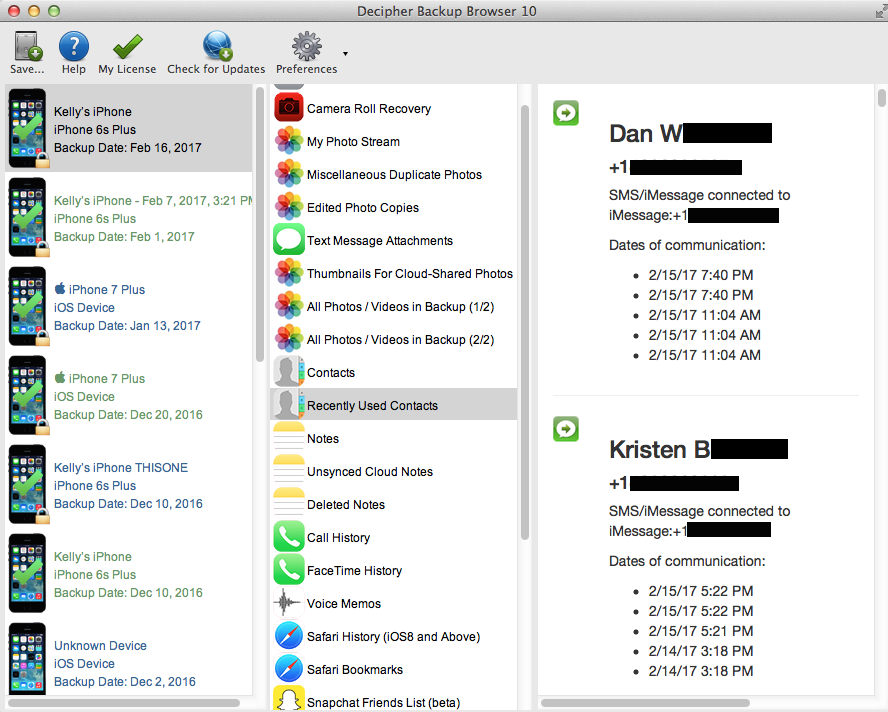Select Kelly's iPhone backup from Feb 16, 2017

[128, 128]
